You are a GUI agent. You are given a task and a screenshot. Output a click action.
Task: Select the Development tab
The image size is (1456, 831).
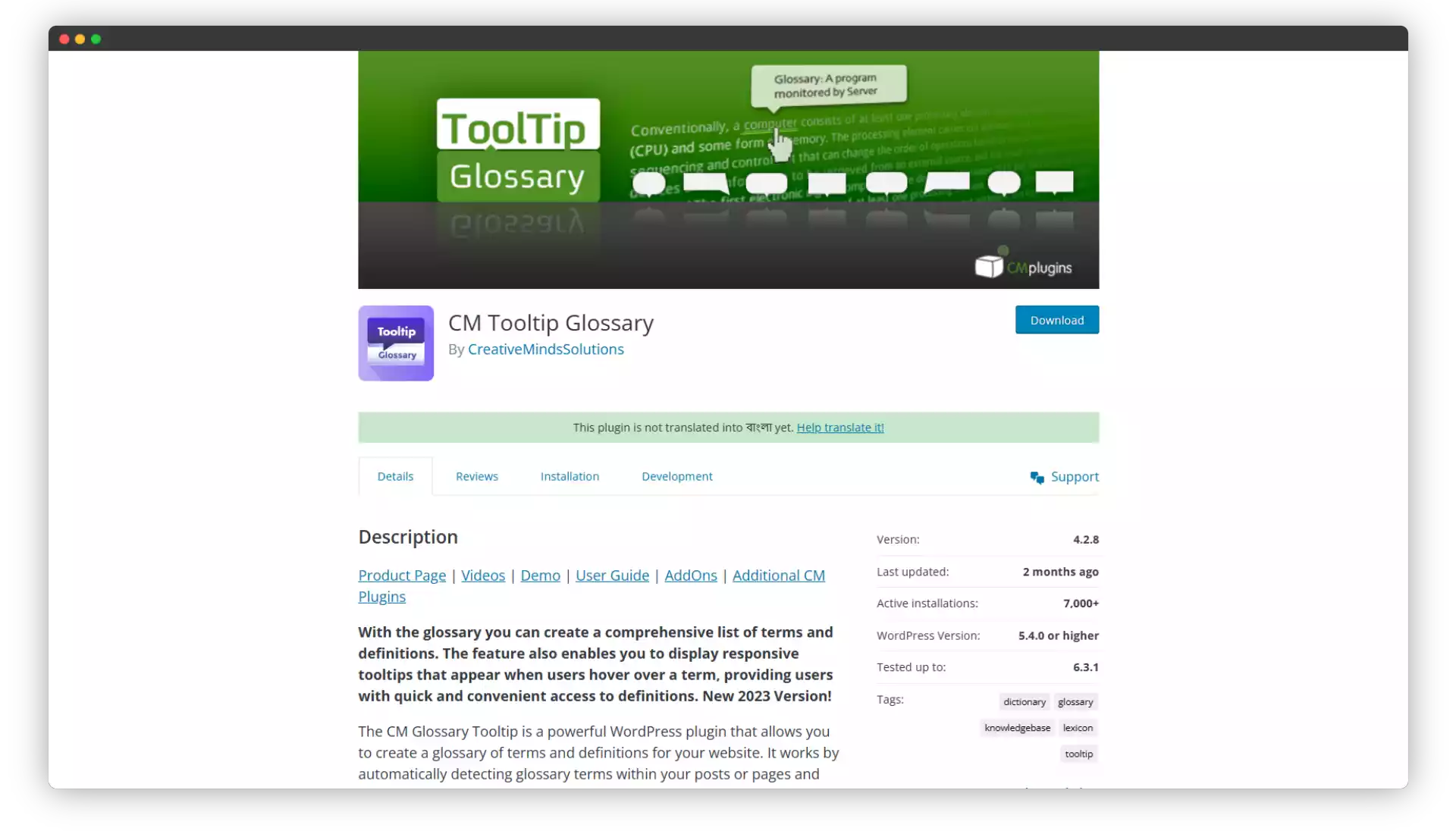tap(676, 476)
